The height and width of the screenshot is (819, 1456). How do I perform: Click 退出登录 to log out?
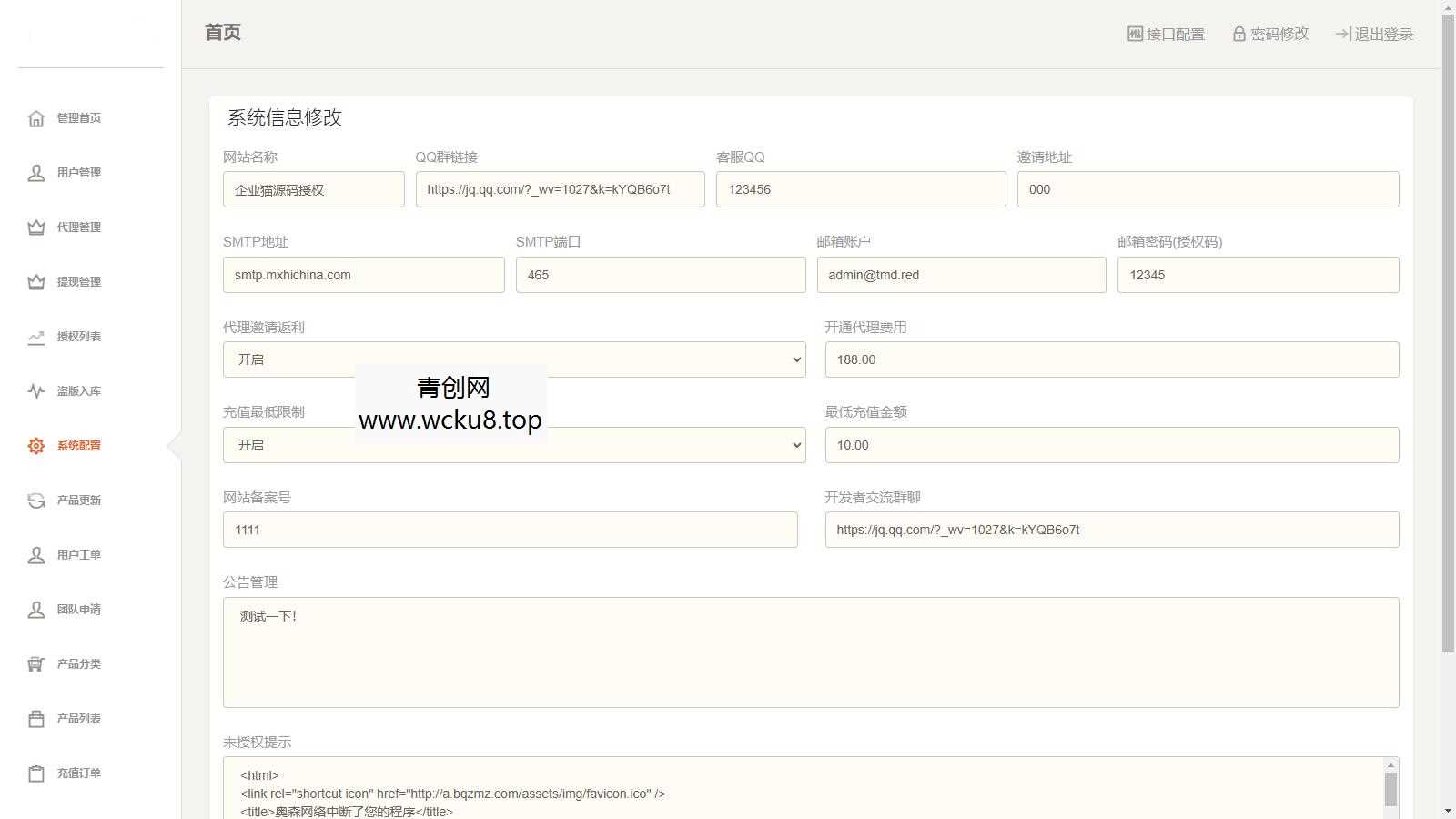pyautogui.click(x=1374, y=35)
